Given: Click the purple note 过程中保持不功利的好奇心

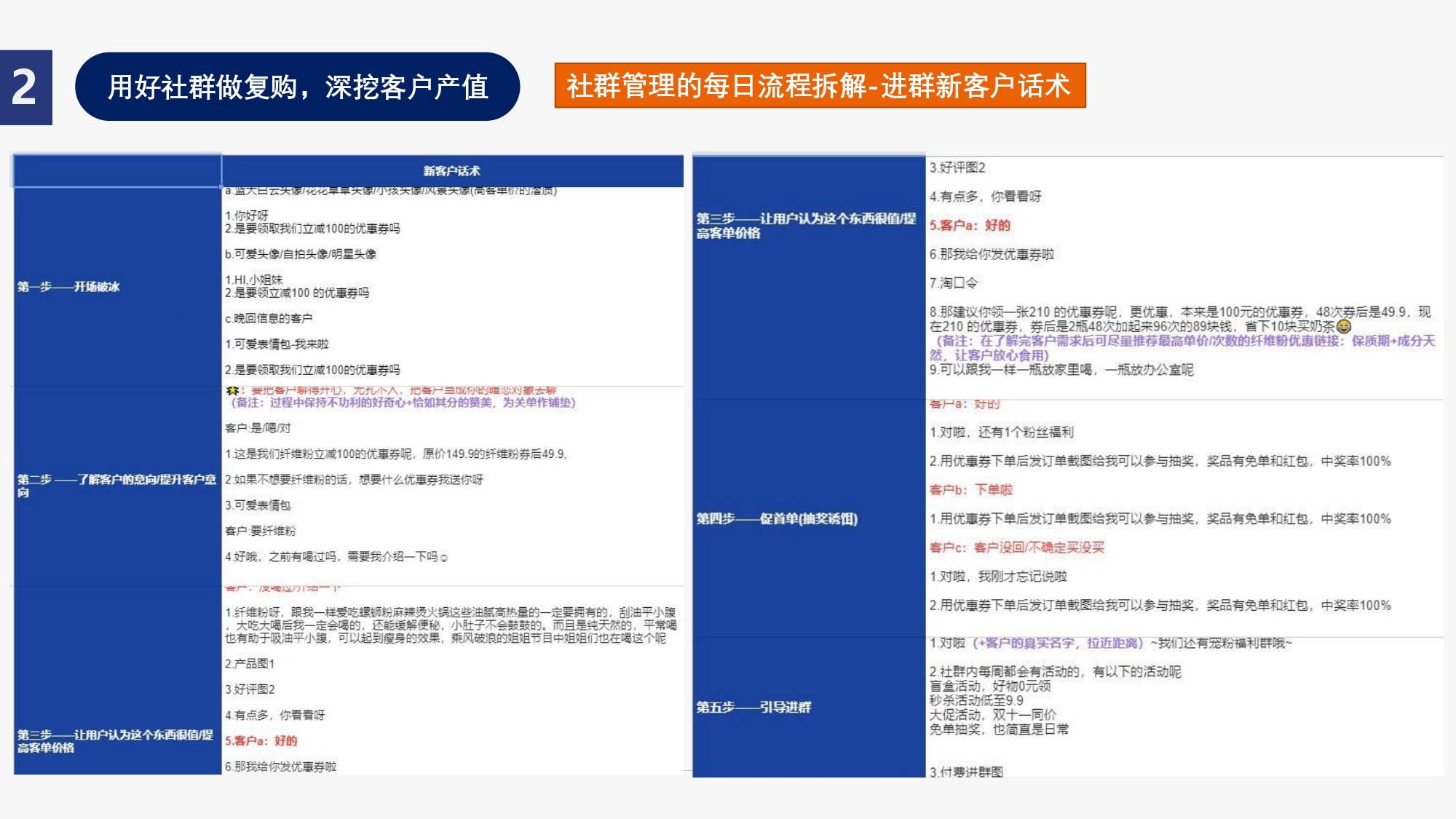Looking at the screenshot, I should [x=403, y=403].
